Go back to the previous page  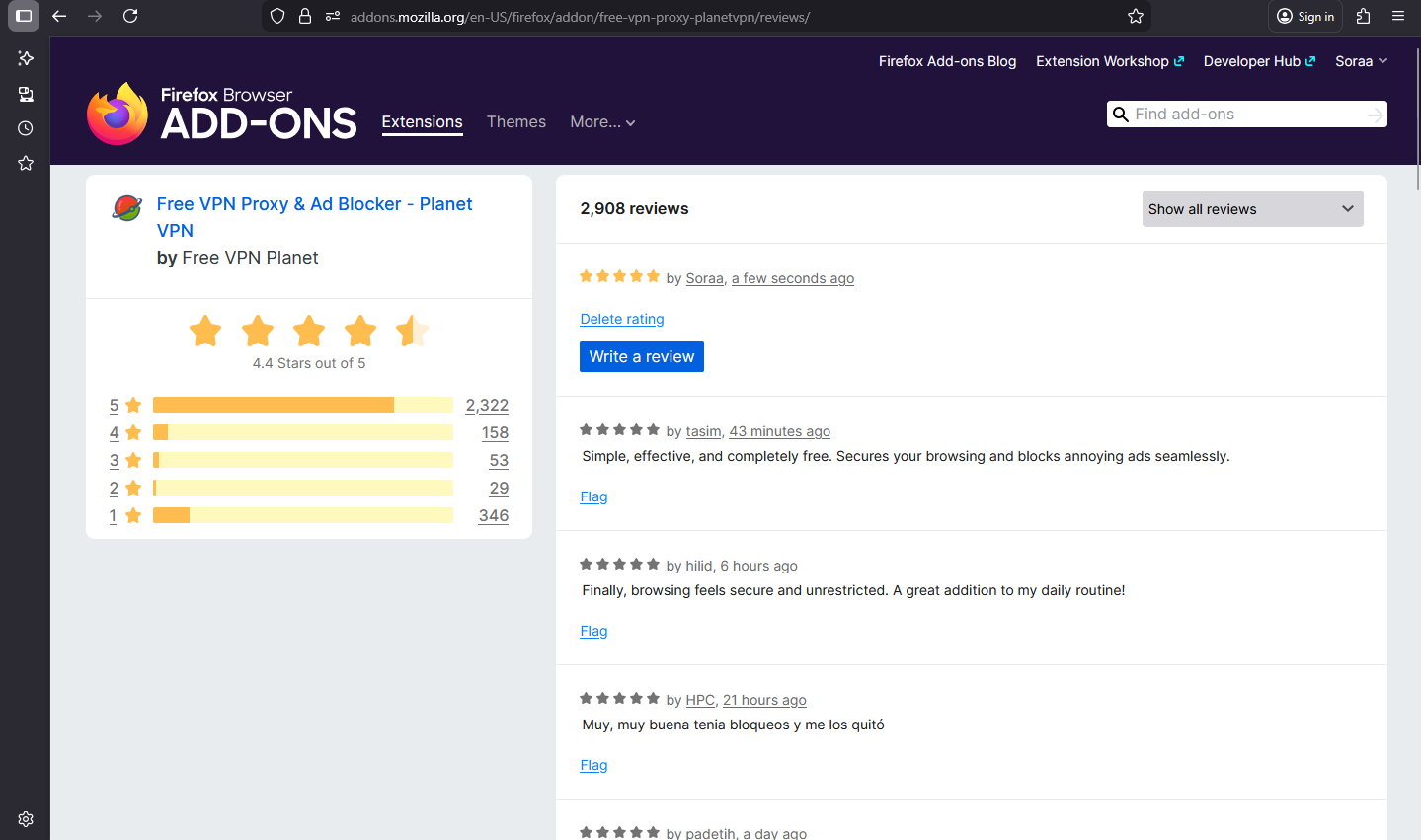[59, 16]
